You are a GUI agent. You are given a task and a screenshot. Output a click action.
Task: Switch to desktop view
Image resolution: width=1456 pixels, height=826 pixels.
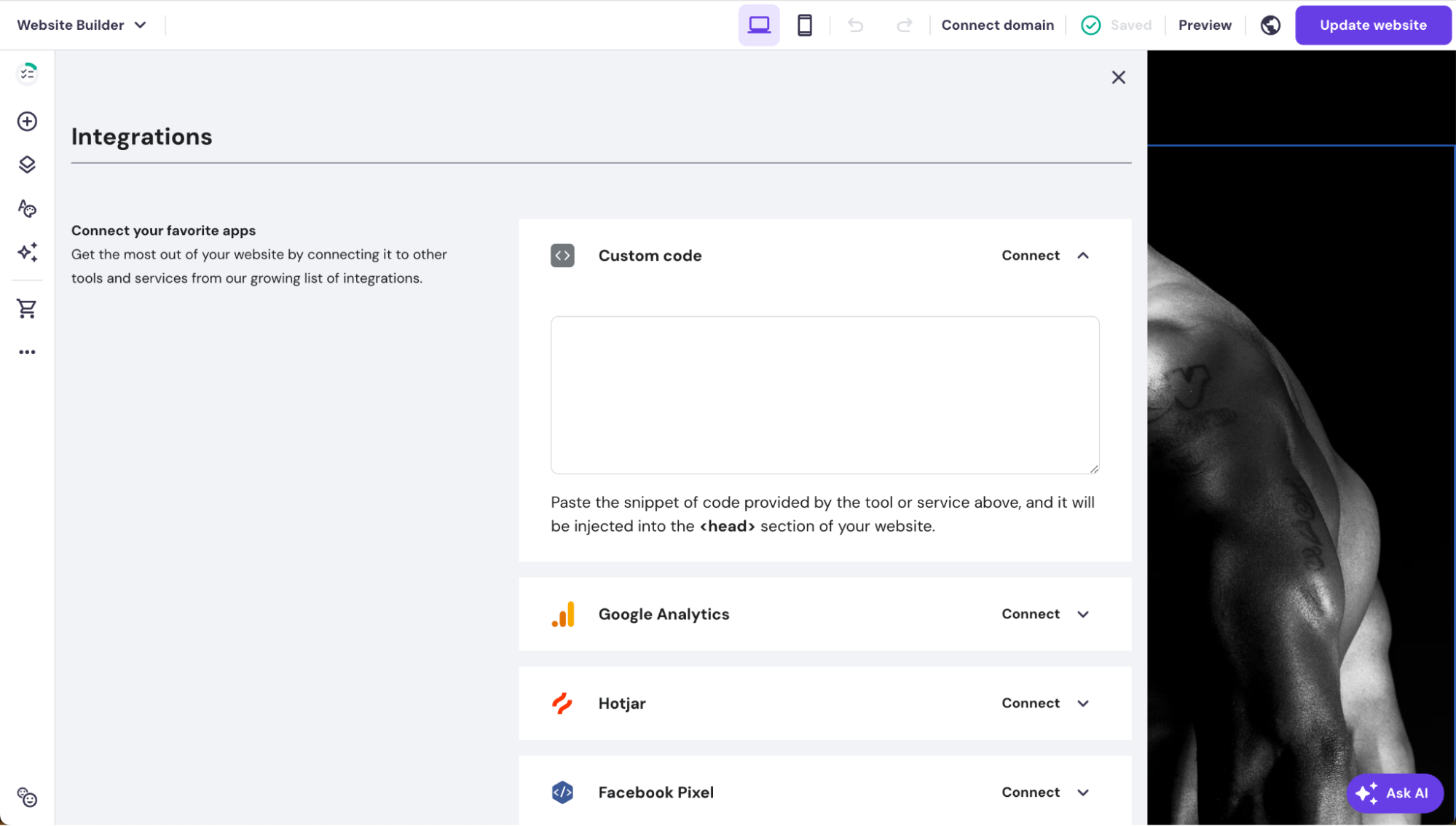[x=759, y=25]
